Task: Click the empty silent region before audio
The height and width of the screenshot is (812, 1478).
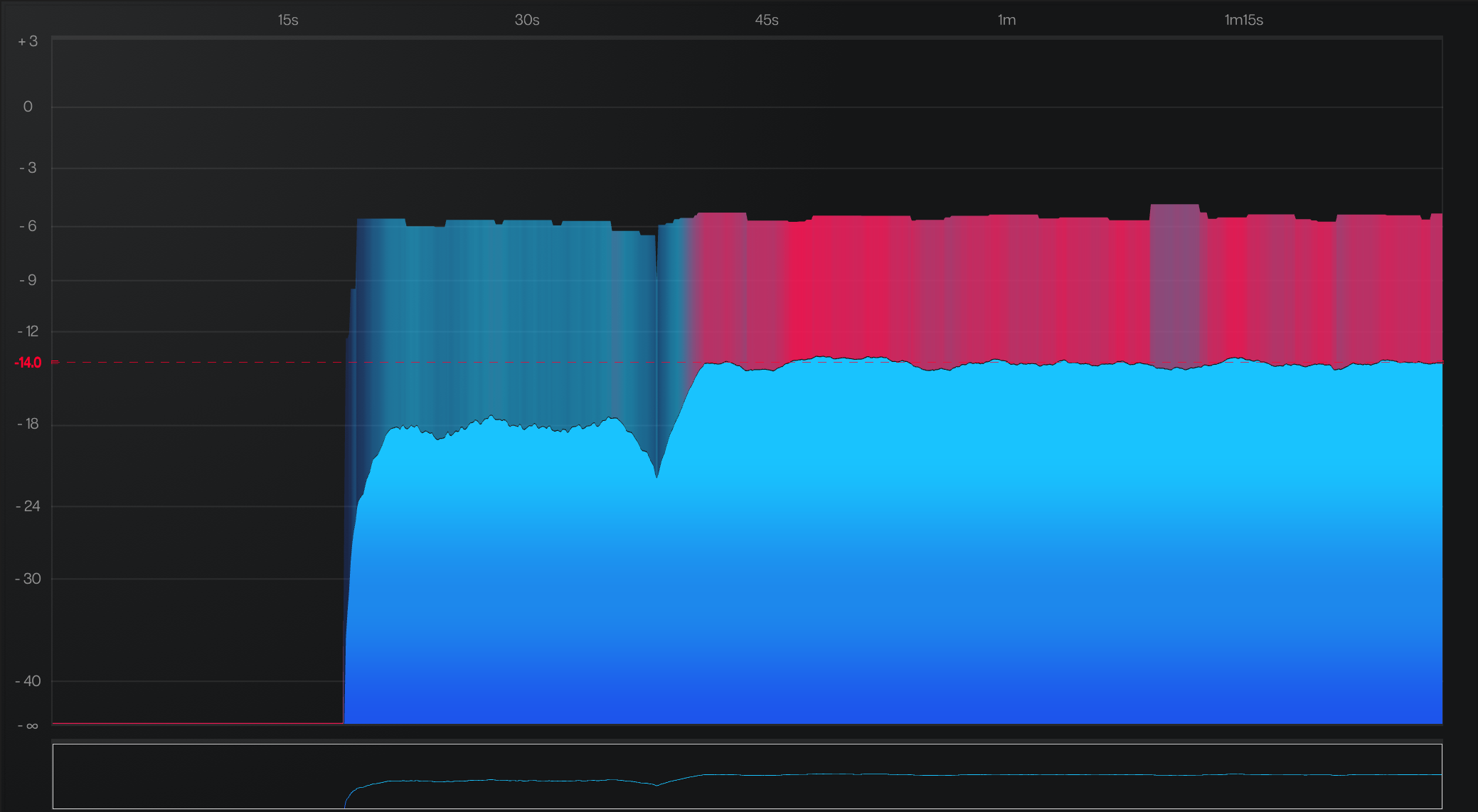Action: (x=199, y=498)
